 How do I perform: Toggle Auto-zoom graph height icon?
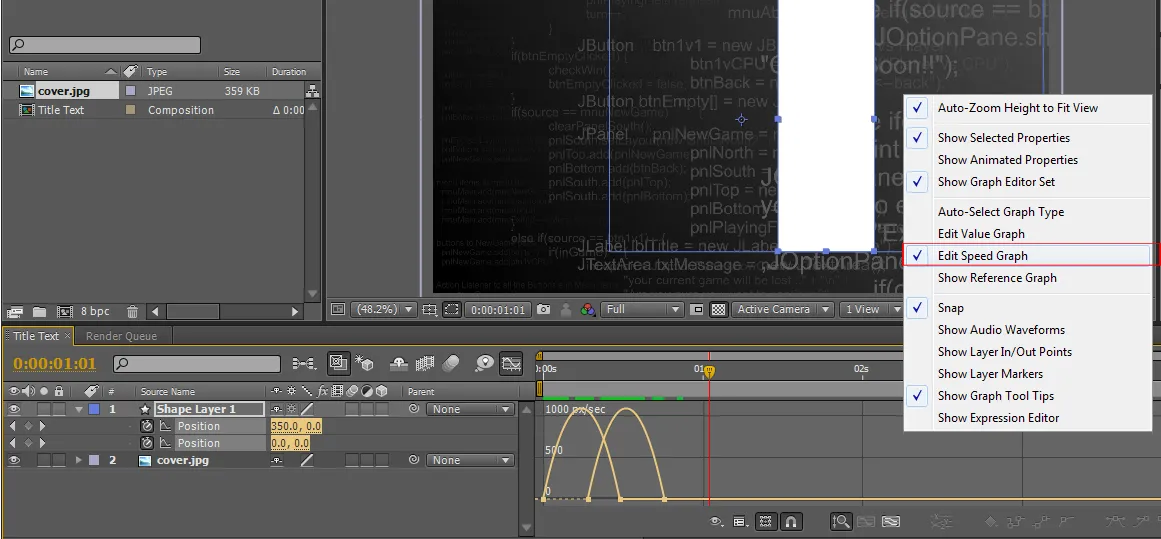pos(840,522)
